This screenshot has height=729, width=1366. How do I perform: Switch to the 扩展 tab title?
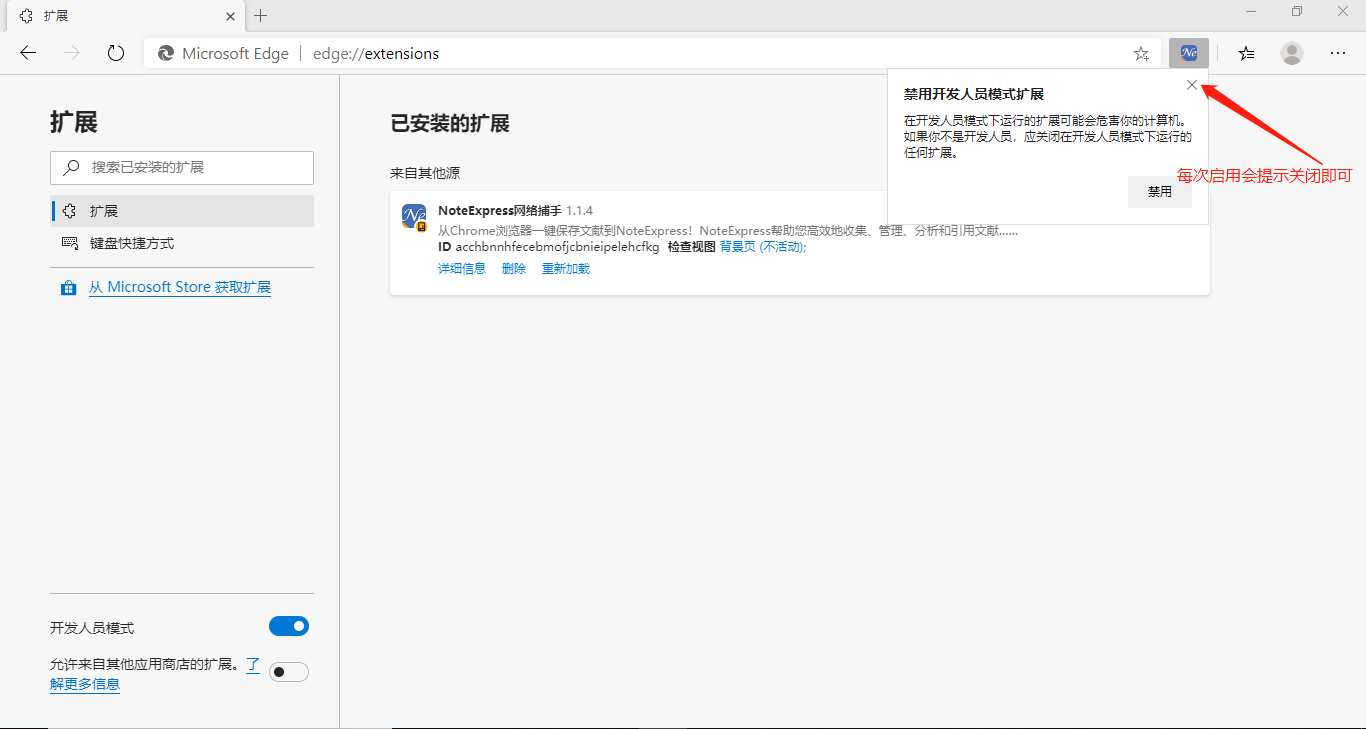56,16
